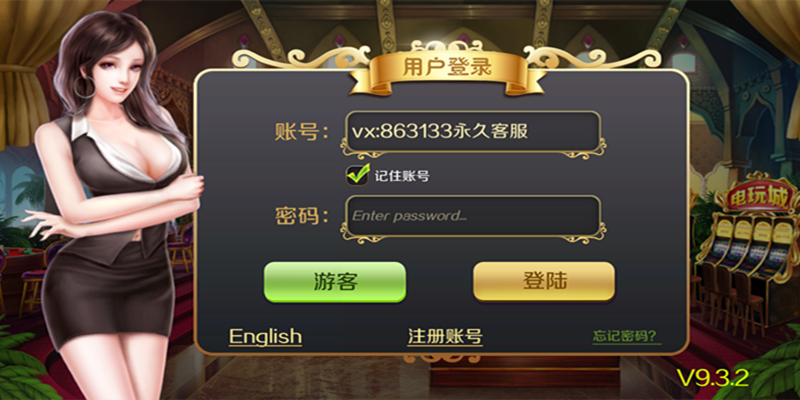
Task: Click into the Enter password field
Action: point(471,216)
